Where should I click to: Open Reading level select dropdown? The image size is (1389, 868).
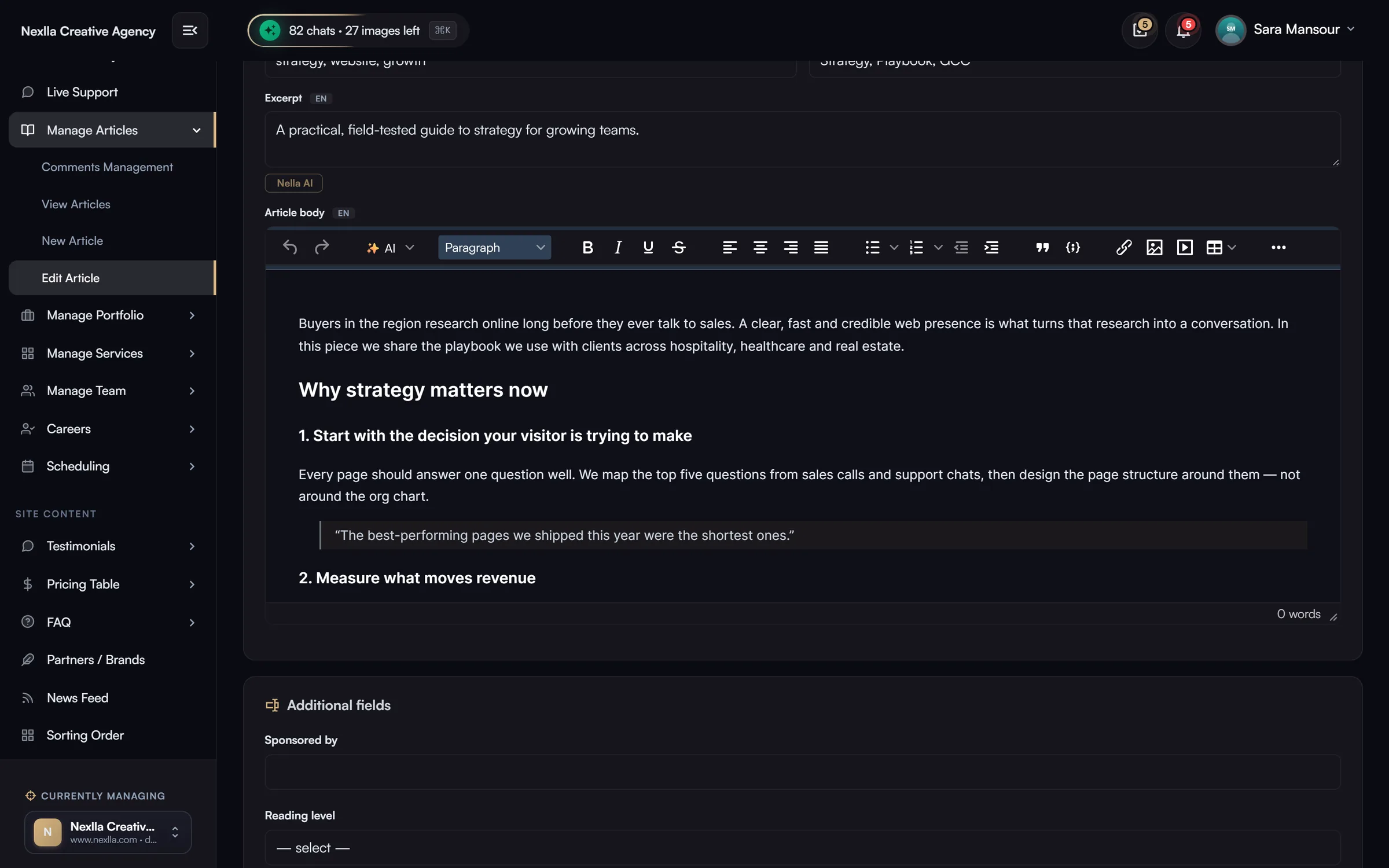click(803, 848)
